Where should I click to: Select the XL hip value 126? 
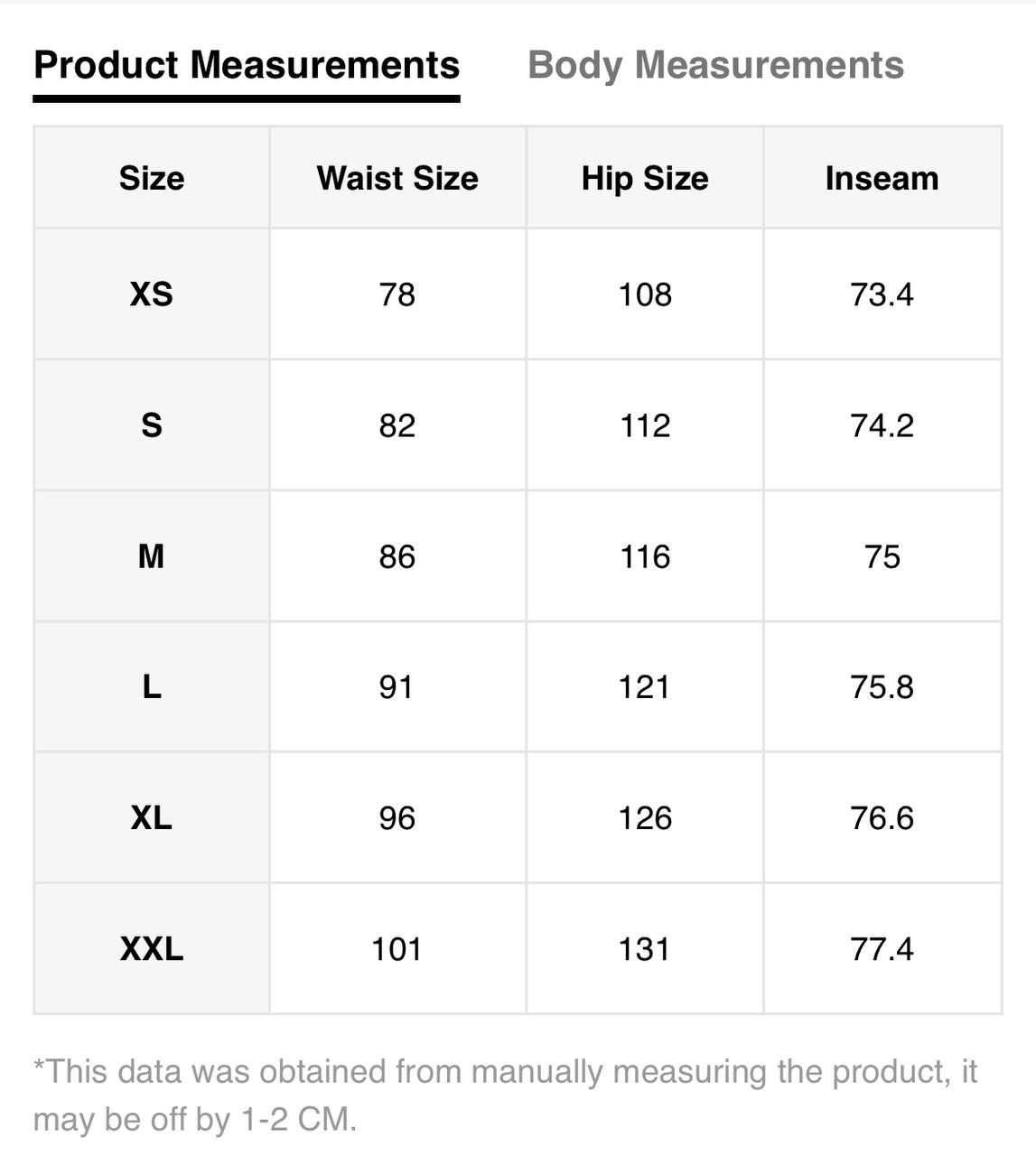point(645,818)
